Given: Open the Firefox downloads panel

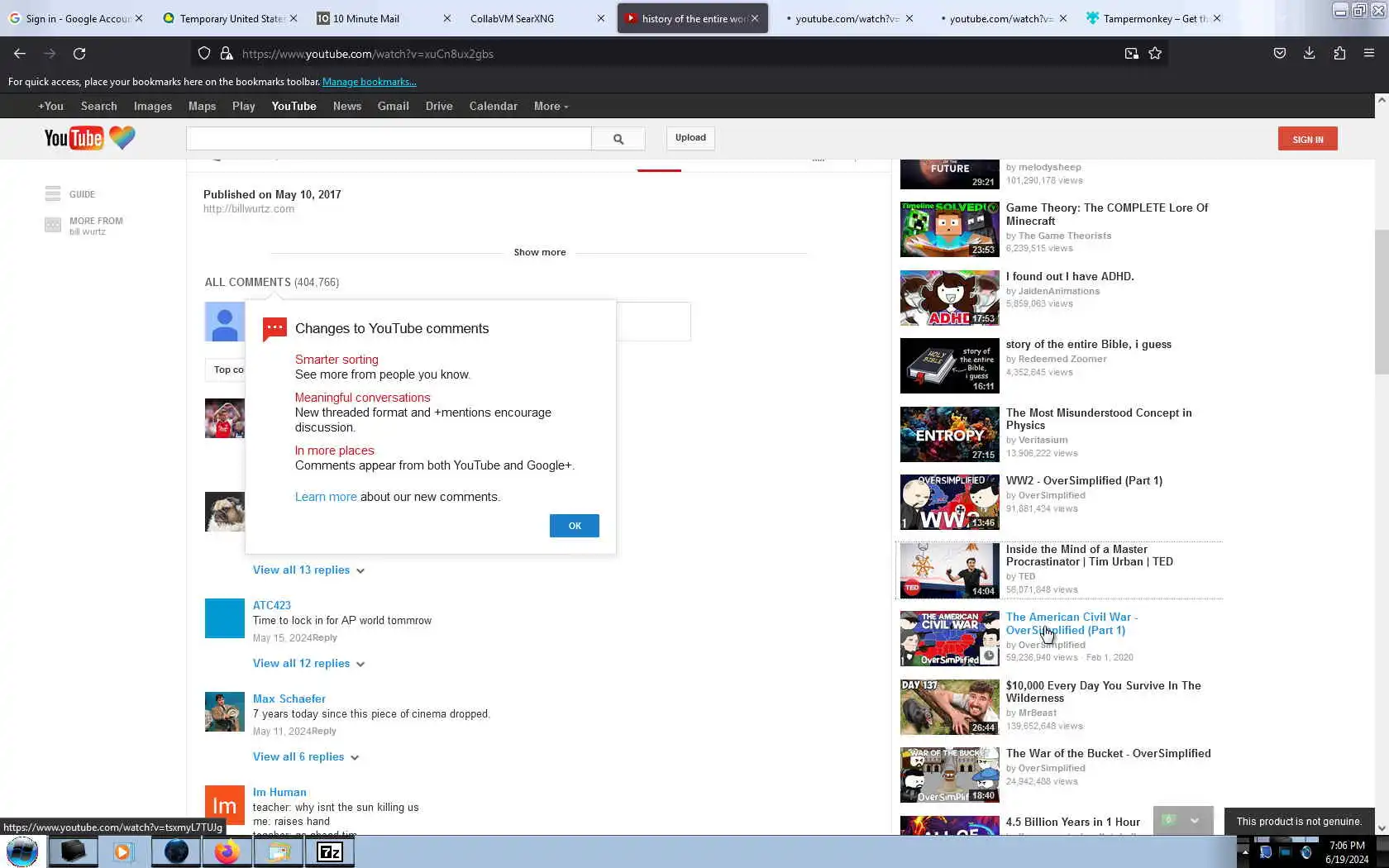Looking at the screenshot, I should pos(1309,54).
